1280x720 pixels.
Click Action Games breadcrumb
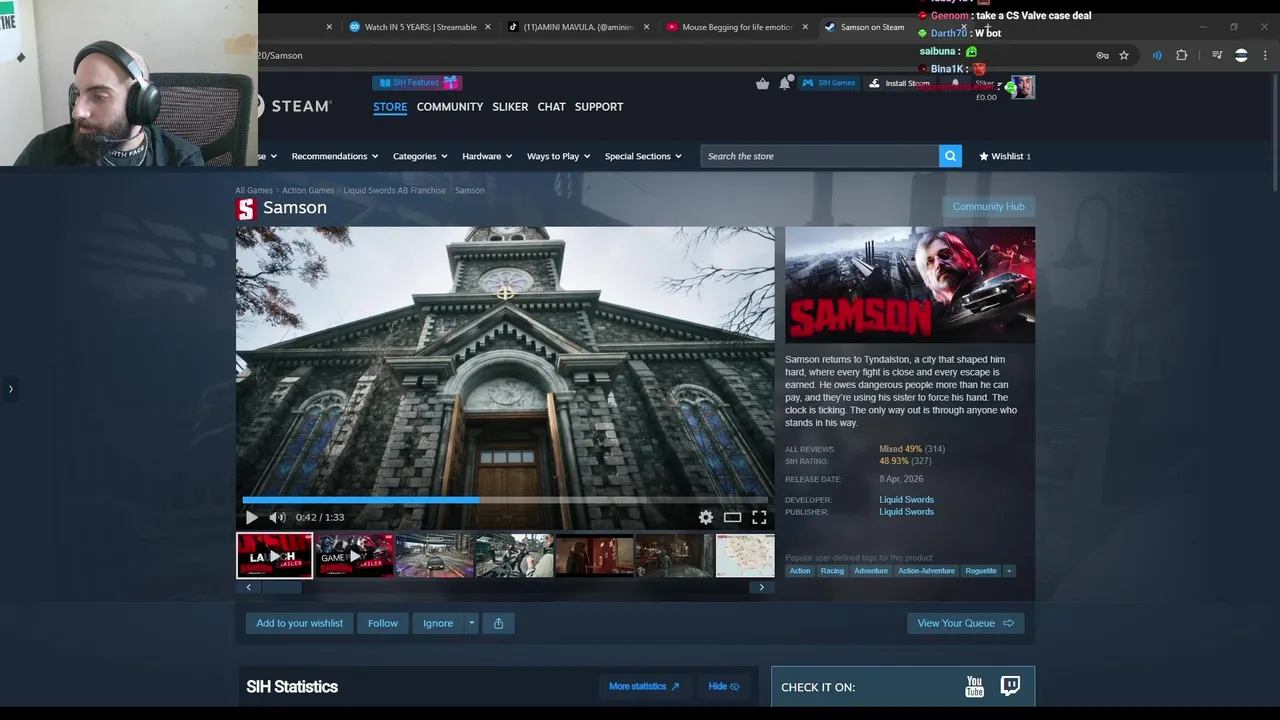click(x=308, y=190)
